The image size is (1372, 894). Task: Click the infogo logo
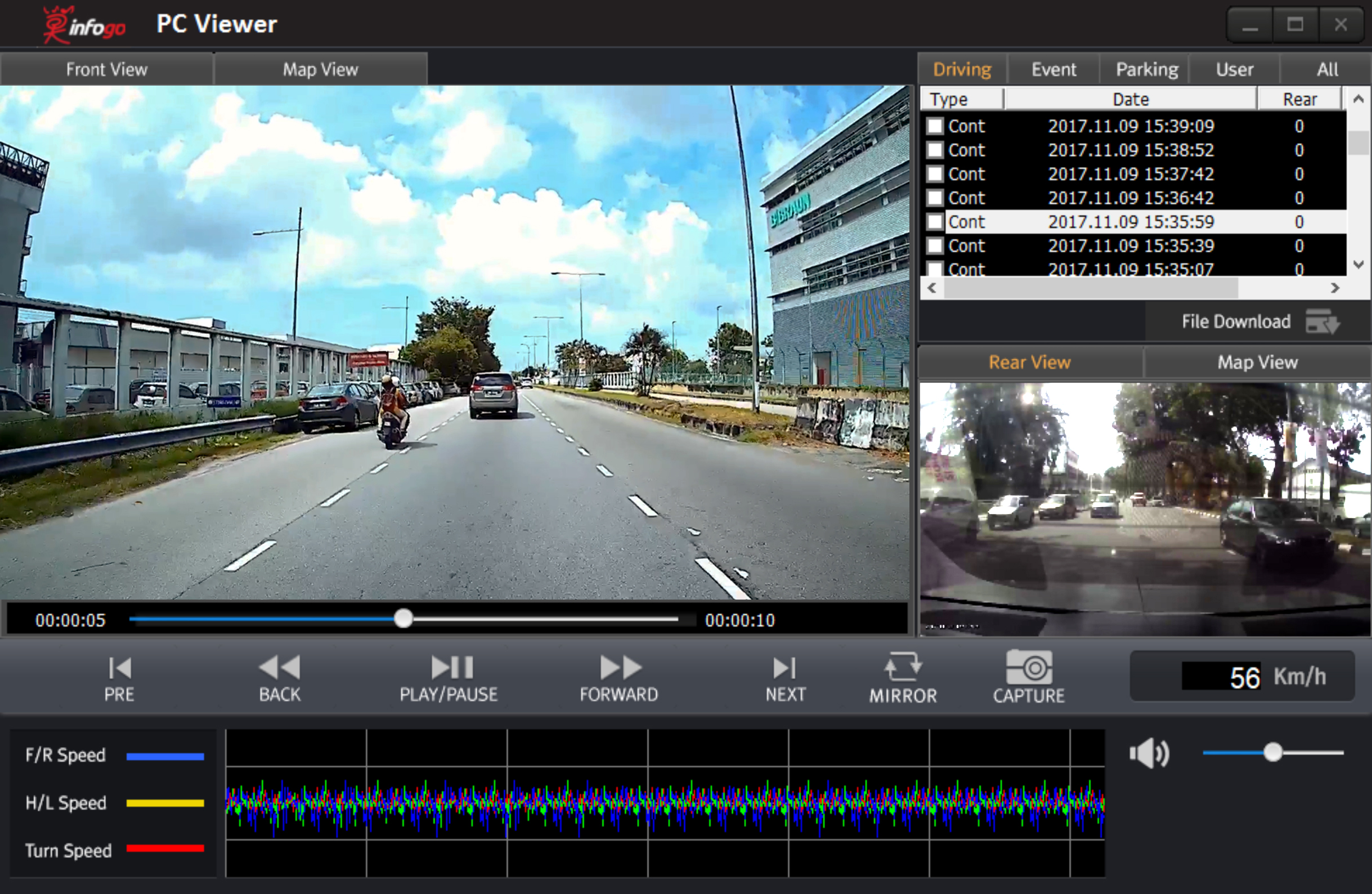[x=84, y=25]
